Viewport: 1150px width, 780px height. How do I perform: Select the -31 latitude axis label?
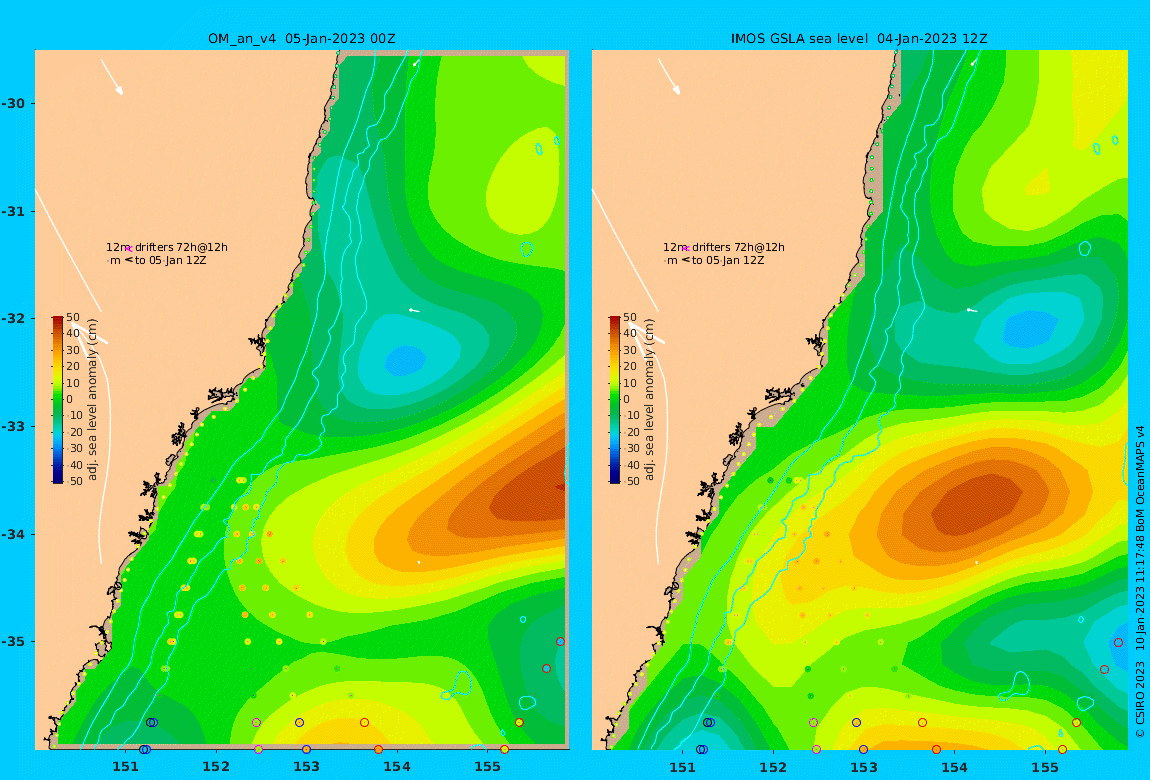(12, 211)
